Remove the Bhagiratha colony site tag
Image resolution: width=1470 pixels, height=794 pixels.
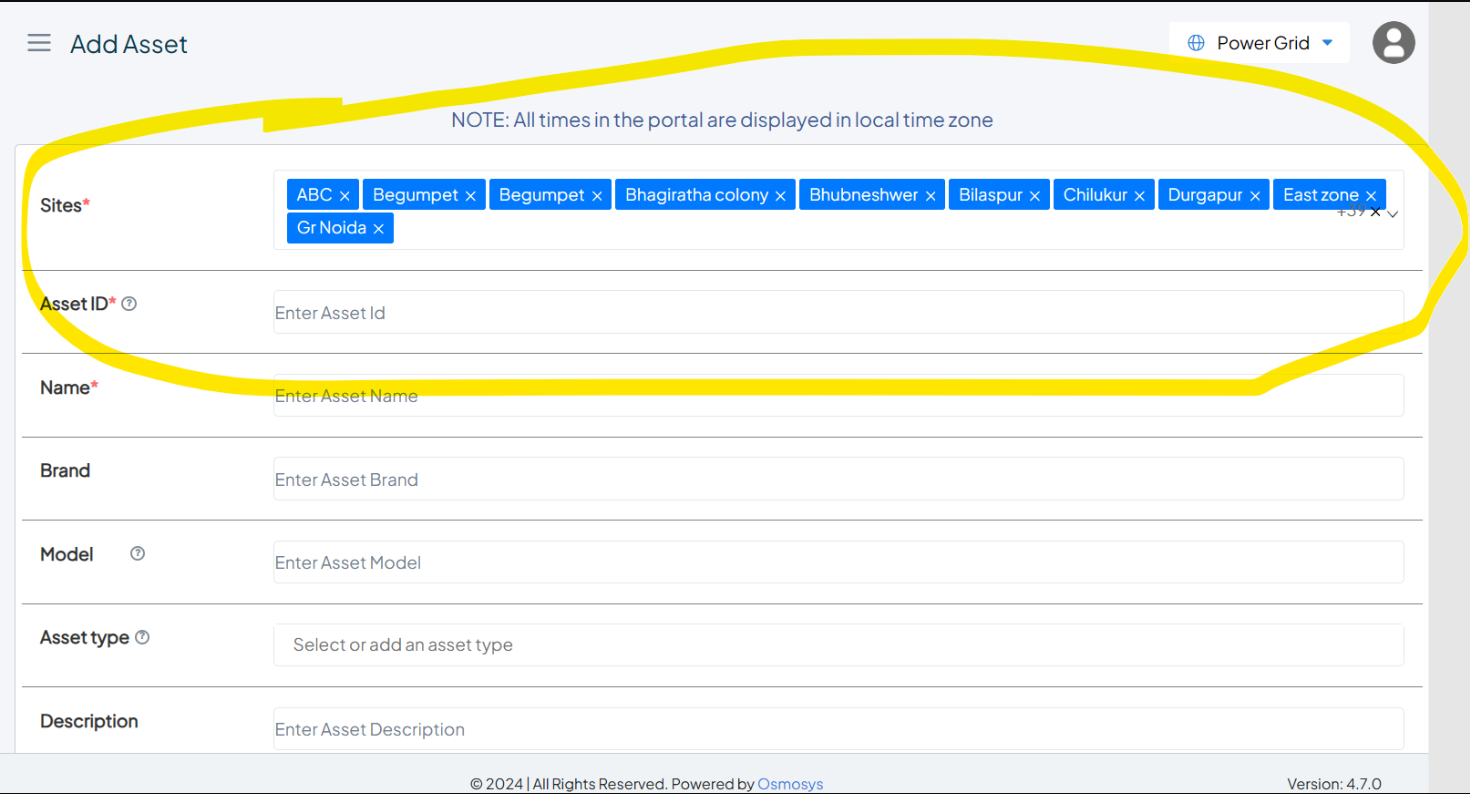780,196
